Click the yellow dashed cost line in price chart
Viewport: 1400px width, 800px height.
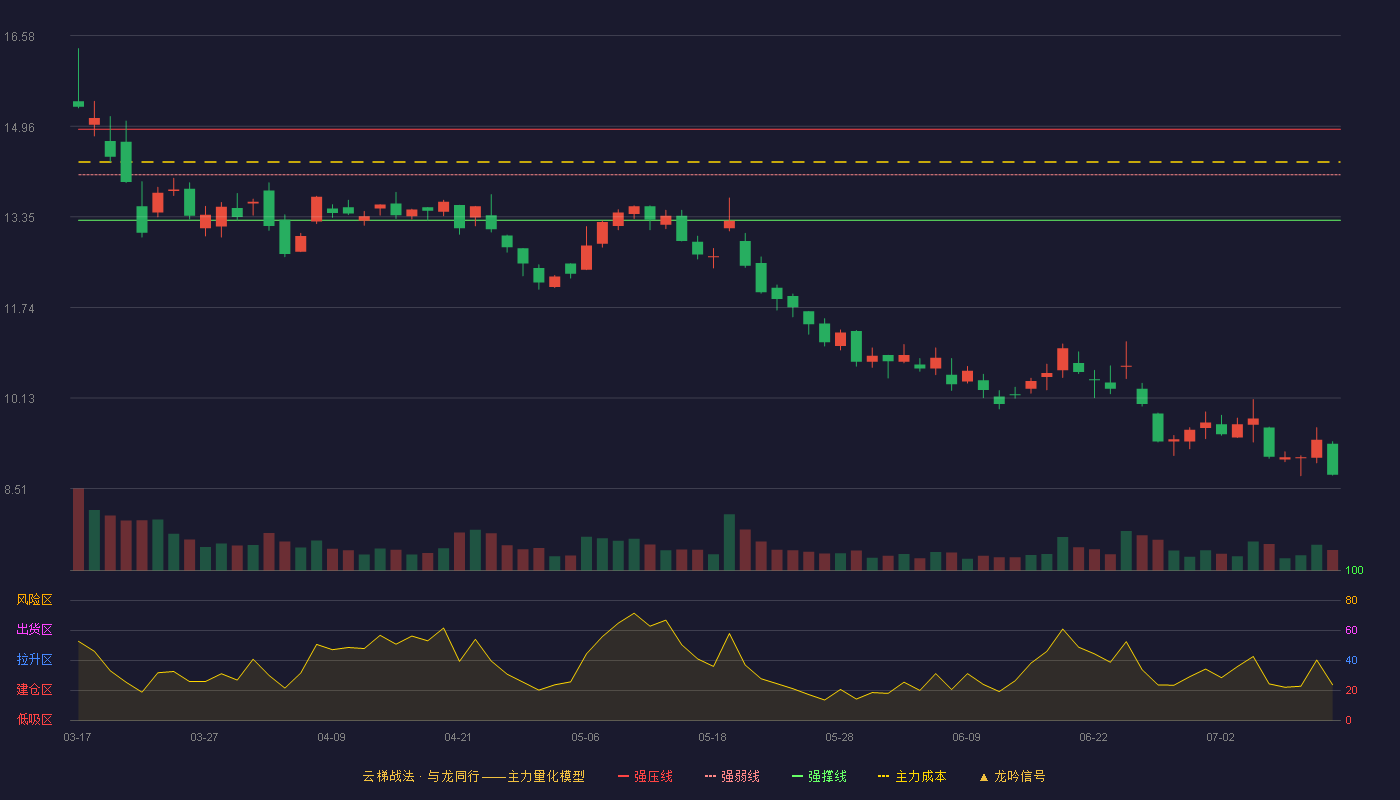coord(709,162)
